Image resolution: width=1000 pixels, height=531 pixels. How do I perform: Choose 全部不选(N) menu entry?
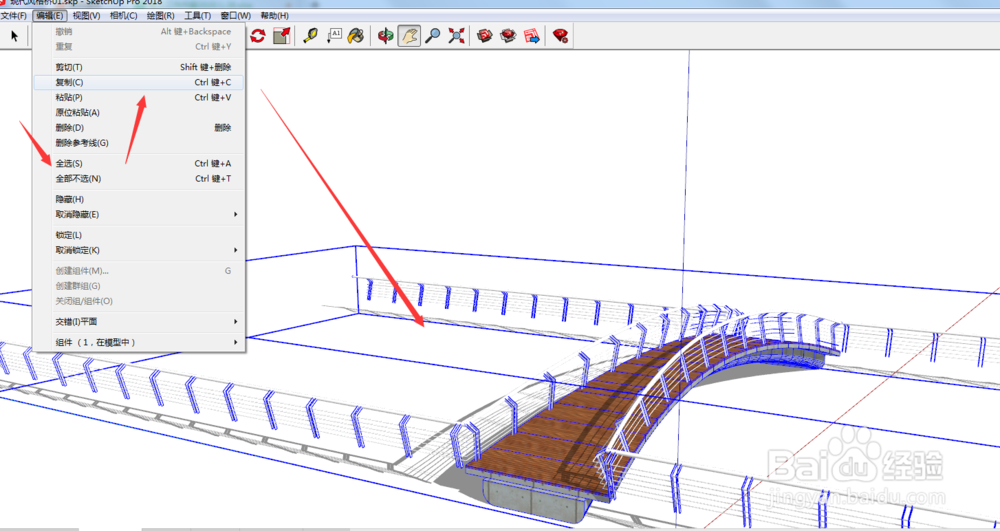pos(139,179)
